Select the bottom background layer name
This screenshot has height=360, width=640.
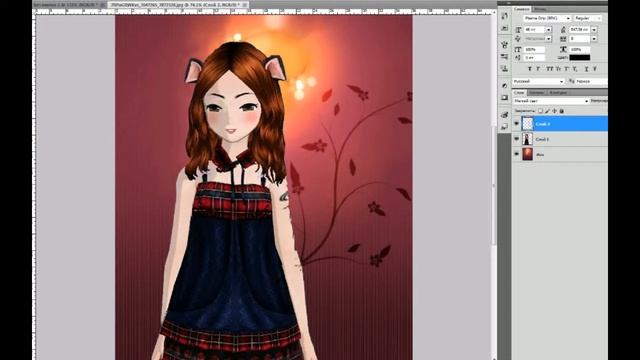tap(540, 154)
